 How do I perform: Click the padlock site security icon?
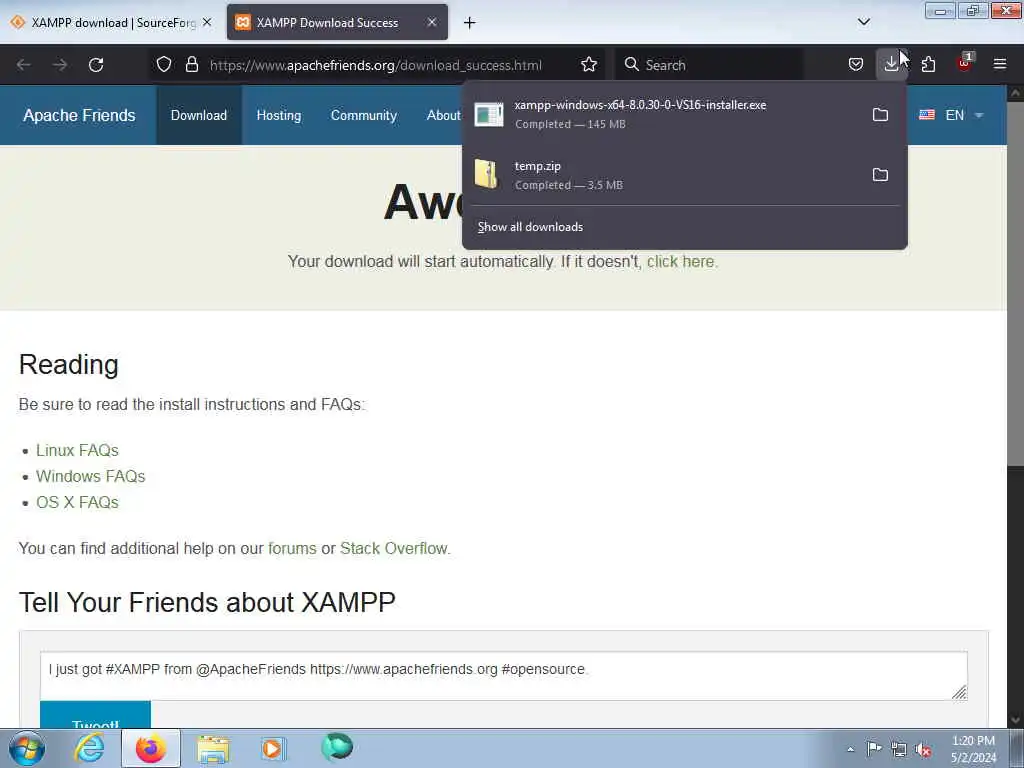pos(191,65)
